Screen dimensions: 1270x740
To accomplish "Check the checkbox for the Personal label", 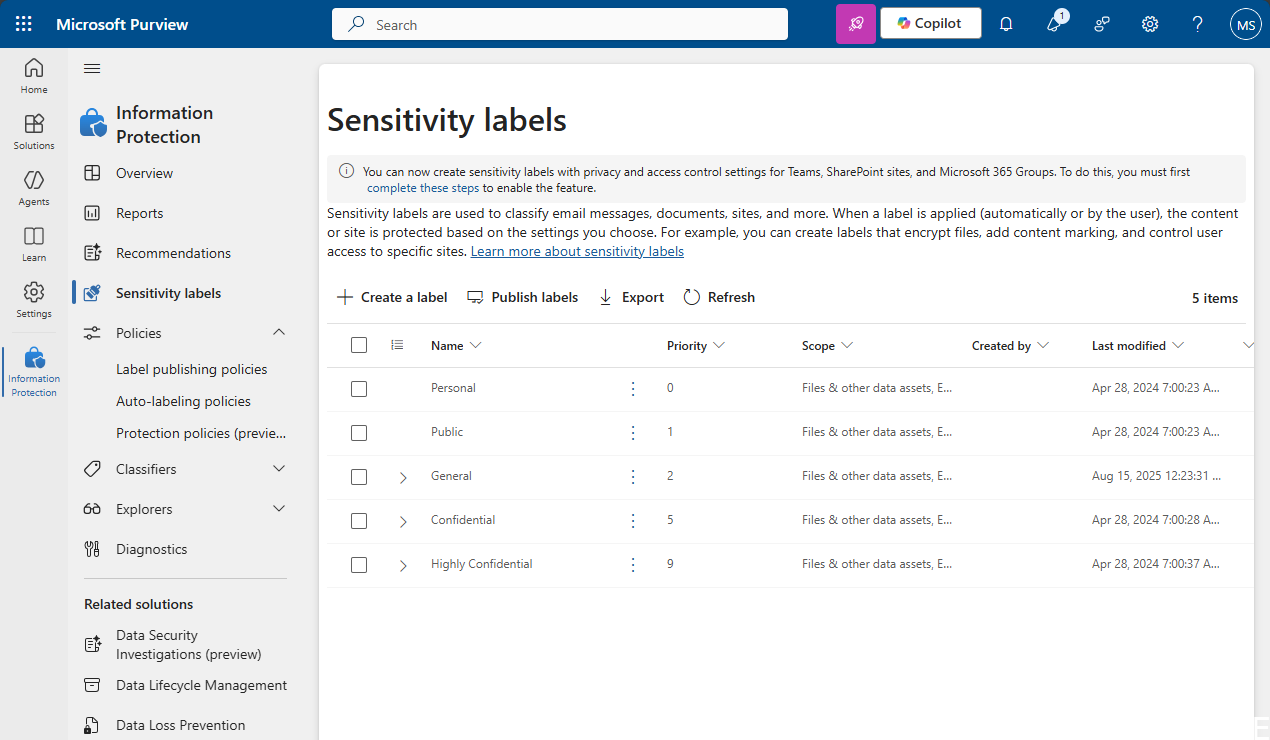I will [x=359, y=388].
